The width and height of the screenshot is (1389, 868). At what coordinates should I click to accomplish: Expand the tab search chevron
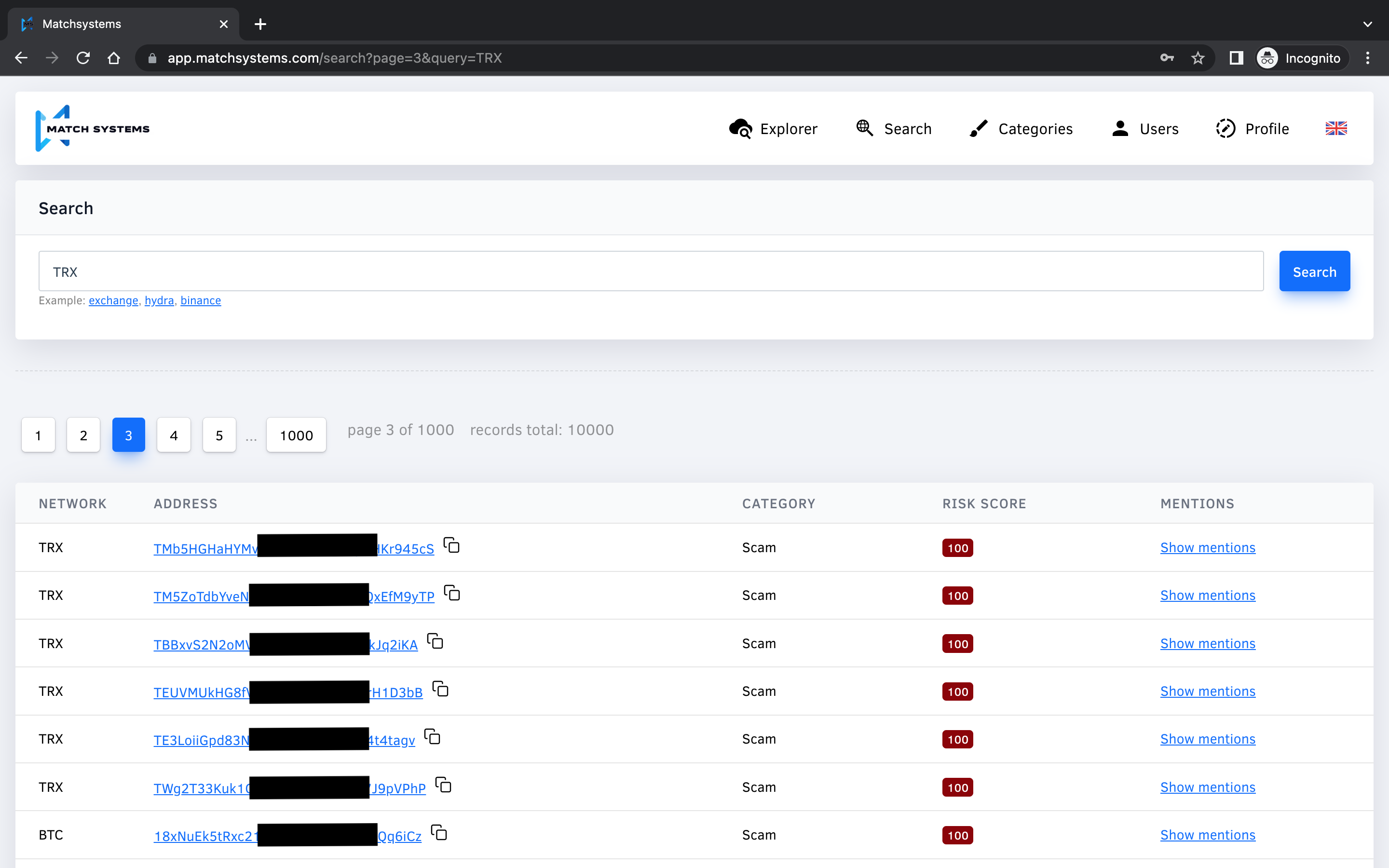tap(1367, 24)
